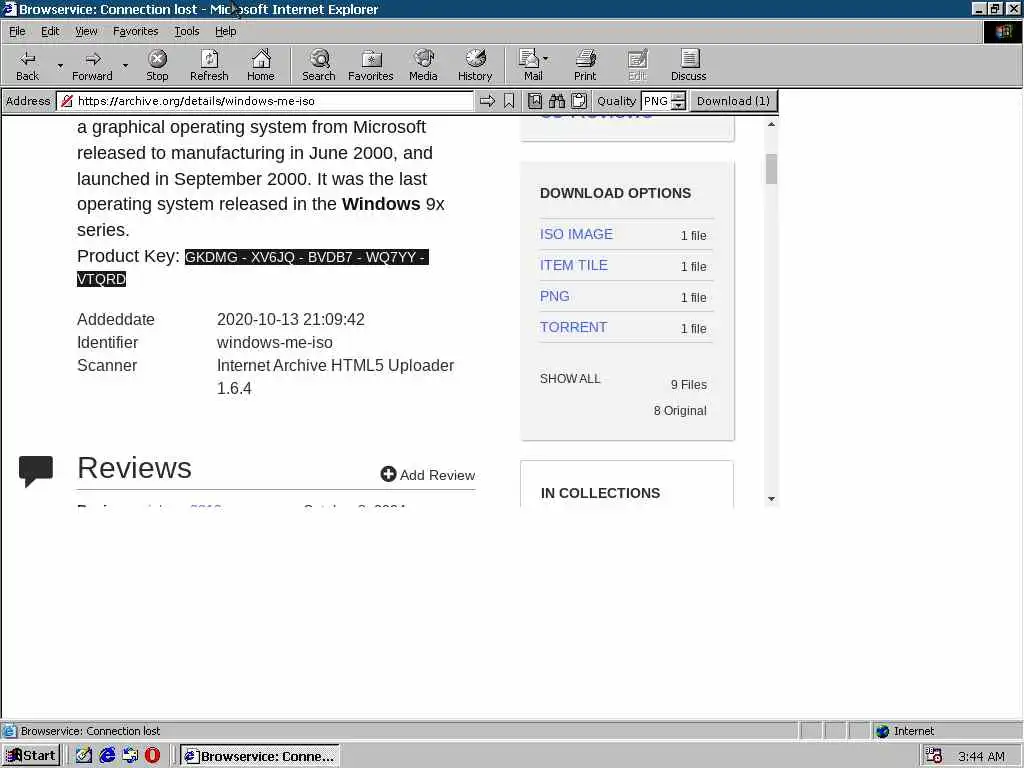
Task: Click SHOW ALL files link
Action: pos(569,379)
